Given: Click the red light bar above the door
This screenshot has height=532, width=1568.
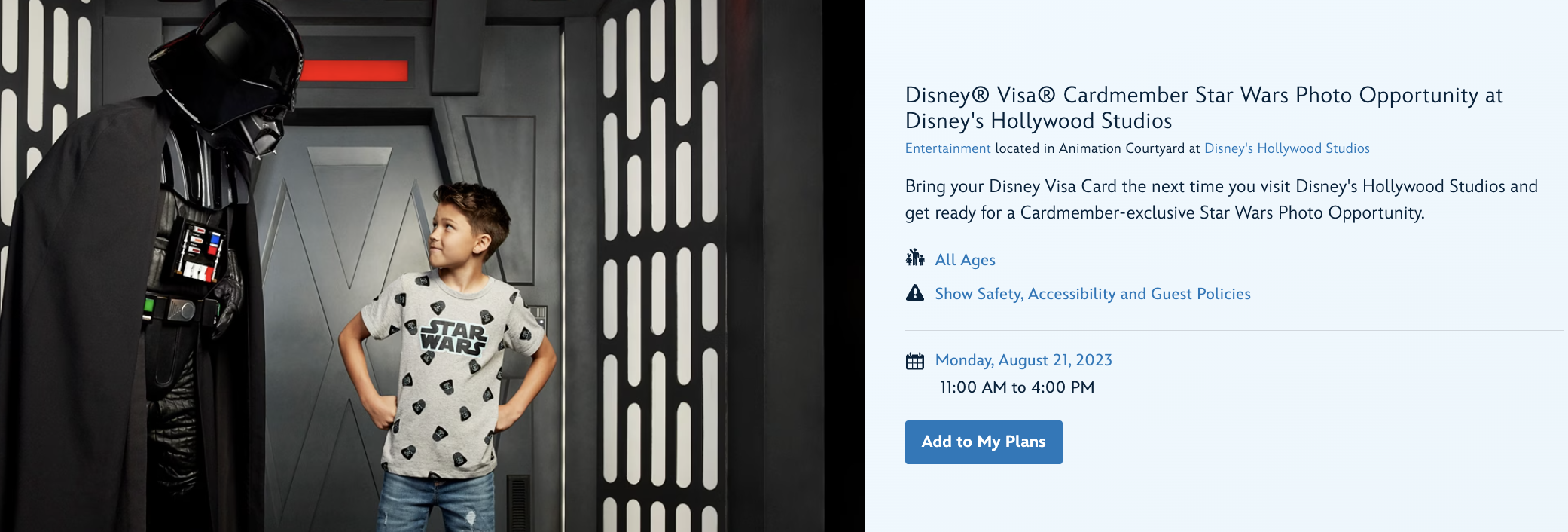Looking at the screenshot, I should [353, 71].
